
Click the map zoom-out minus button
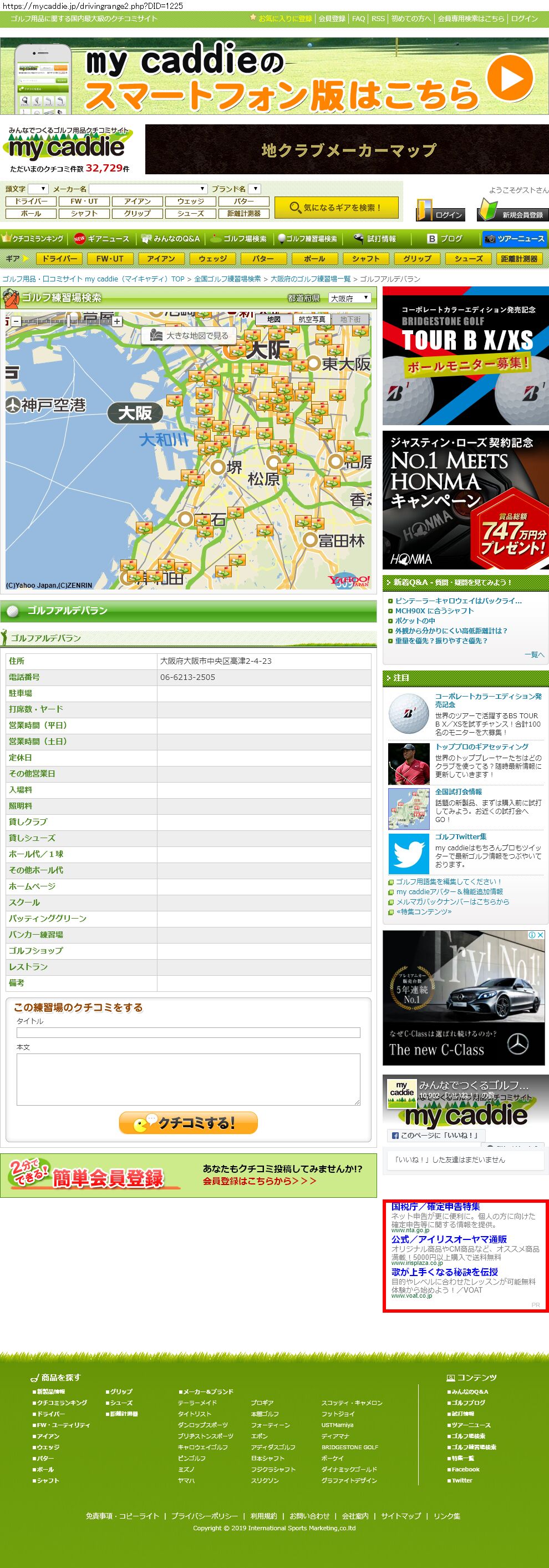[17, 321]
